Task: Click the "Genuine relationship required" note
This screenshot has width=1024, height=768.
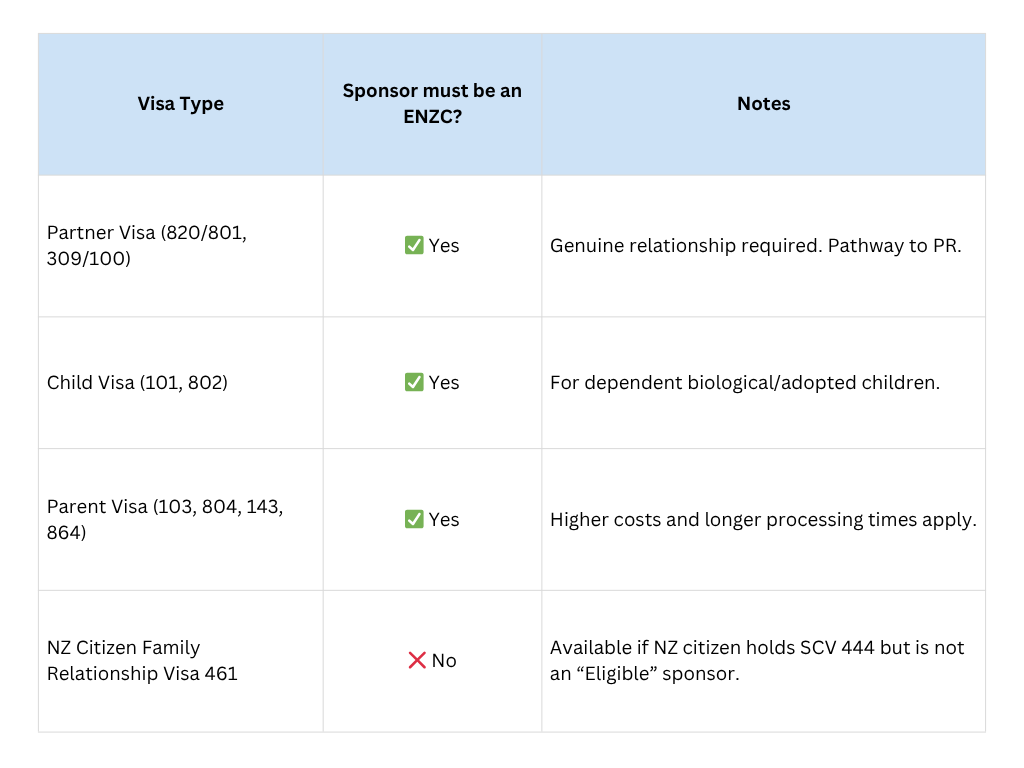Action: pos(685,246)
